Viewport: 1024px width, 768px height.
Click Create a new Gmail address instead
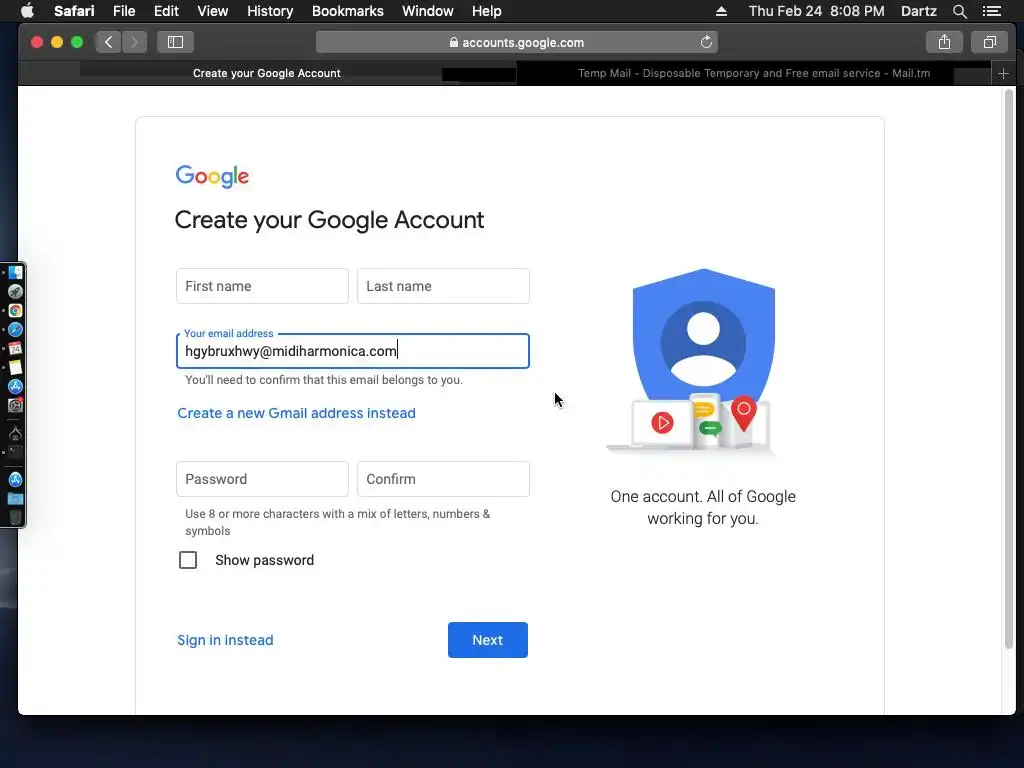296,413
